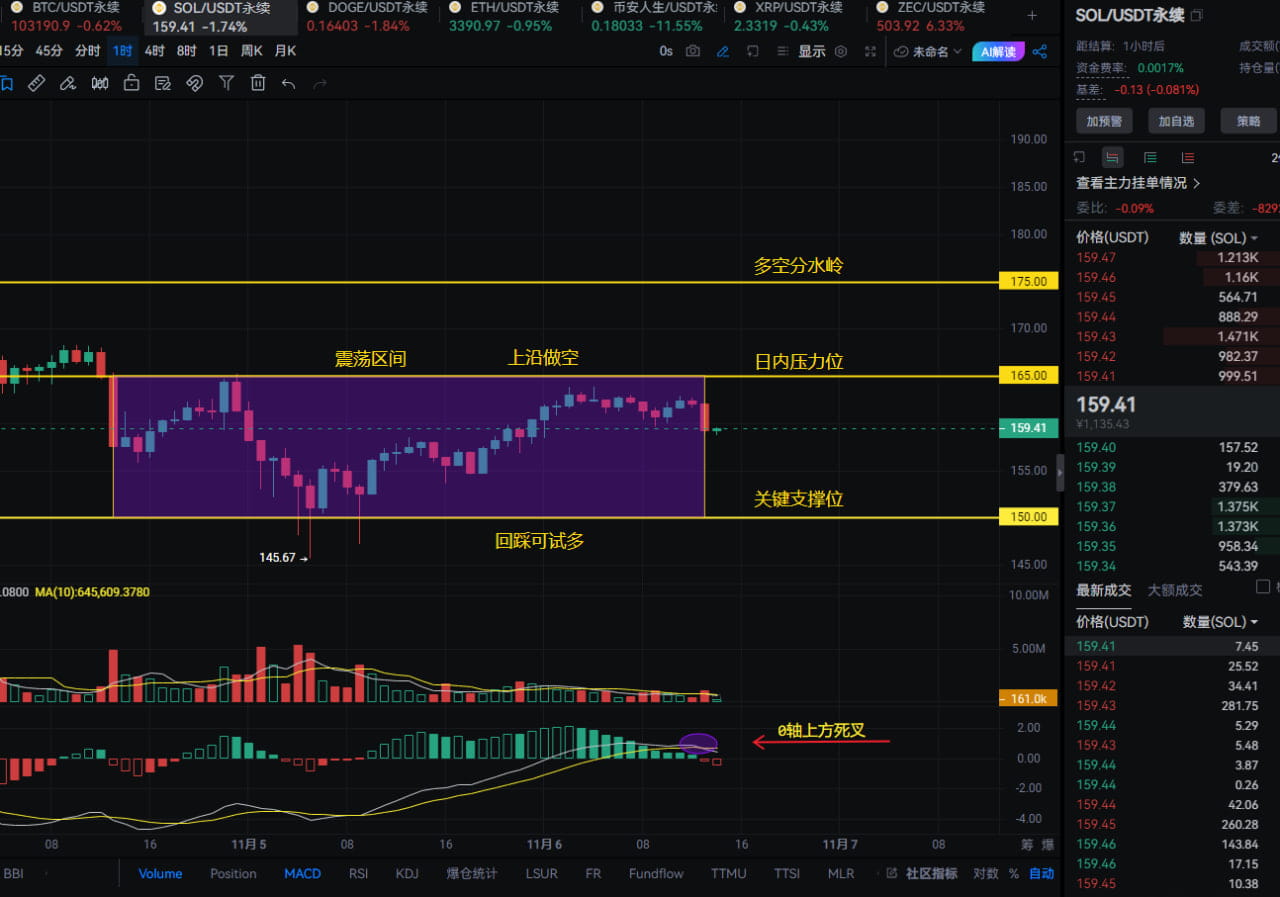Click the 加预警 button
Screen dimensions: 1280x897
point(1104,121)
